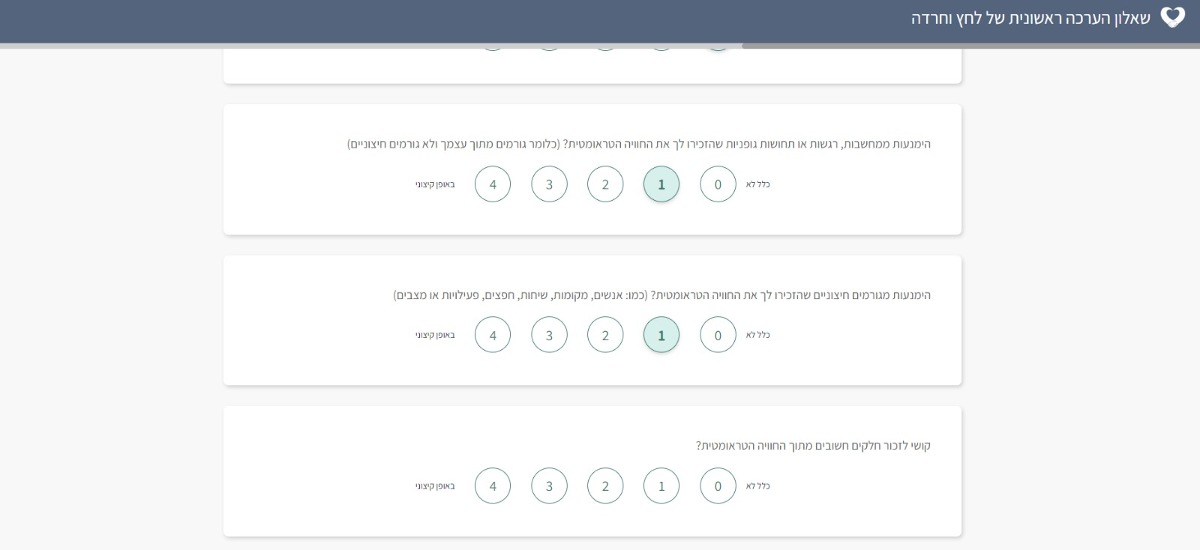
Task: Click question text about difficulty remembering the experience
Action: 813,446
